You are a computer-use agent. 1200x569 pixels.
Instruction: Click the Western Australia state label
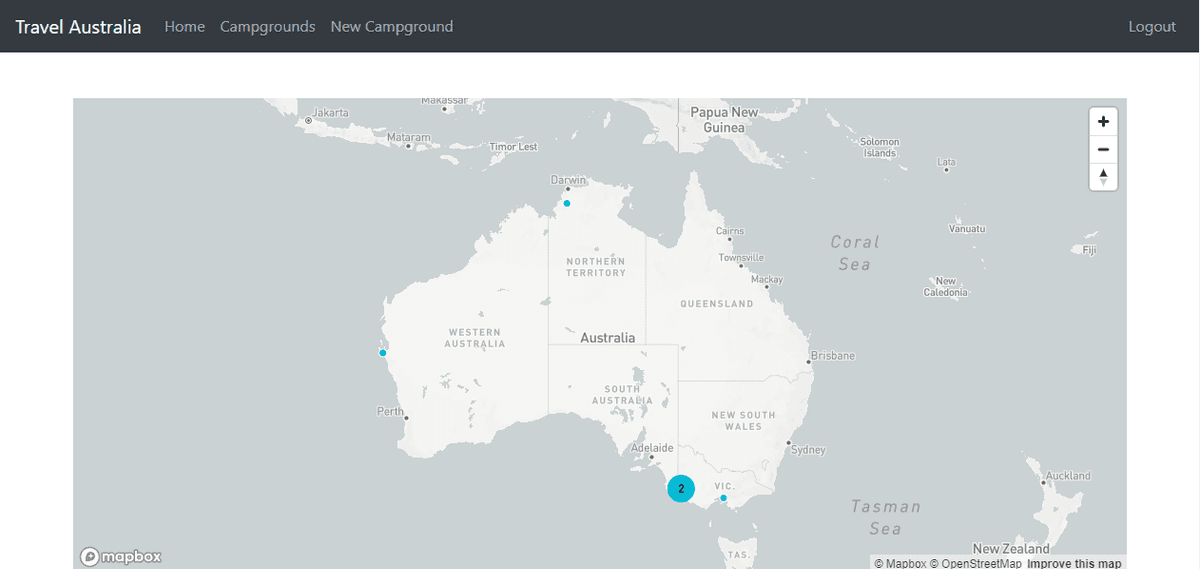click(x=475, y=338)
